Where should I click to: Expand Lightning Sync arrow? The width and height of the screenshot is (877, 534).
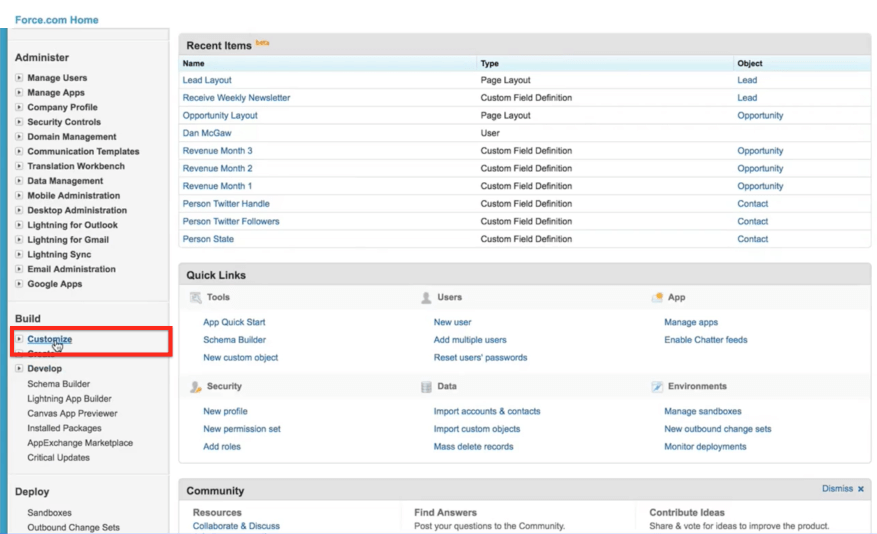19,254
